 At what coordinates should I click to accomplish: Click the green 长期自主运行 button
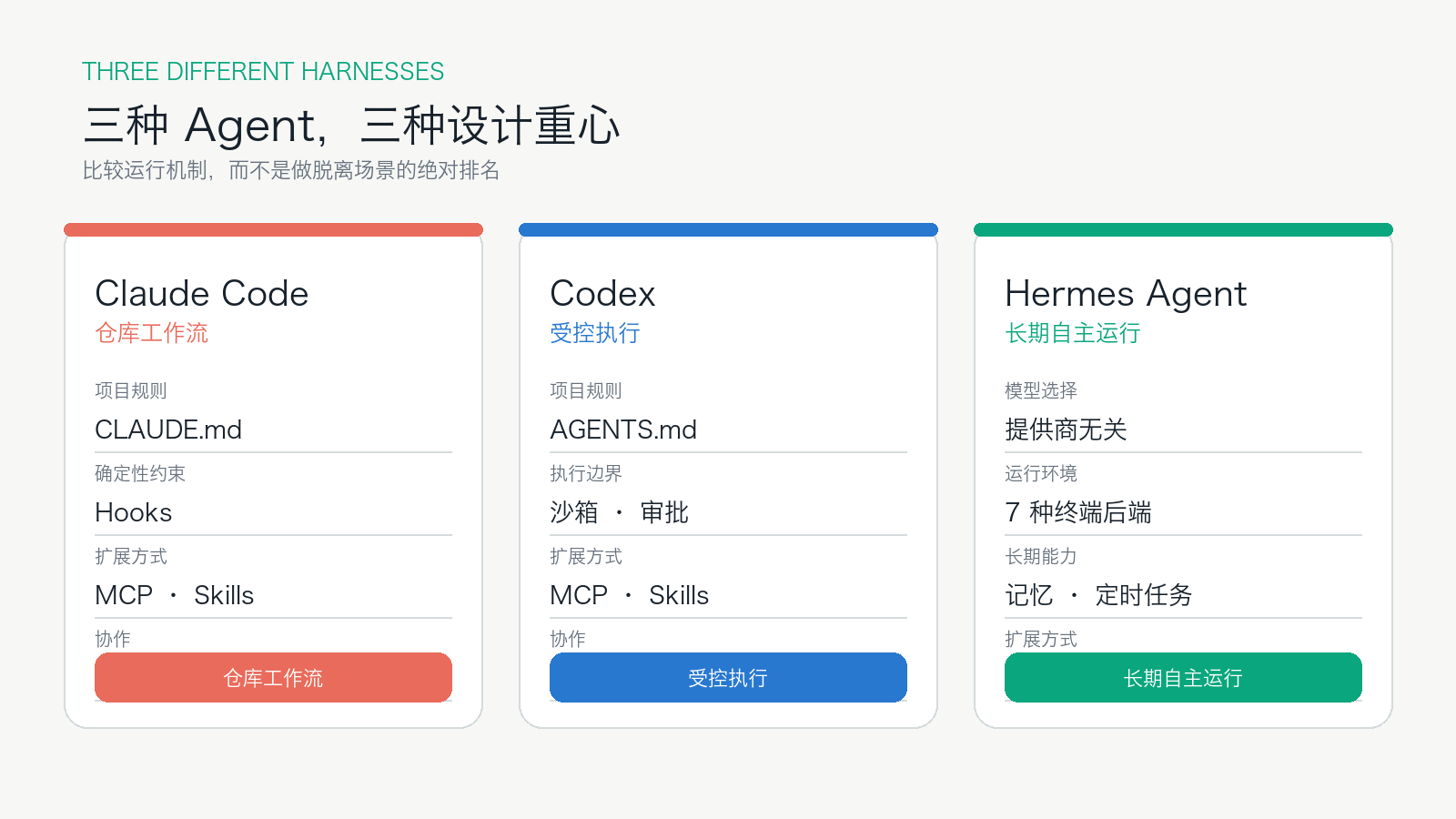pyautogui.click(x=1183, y=677)
